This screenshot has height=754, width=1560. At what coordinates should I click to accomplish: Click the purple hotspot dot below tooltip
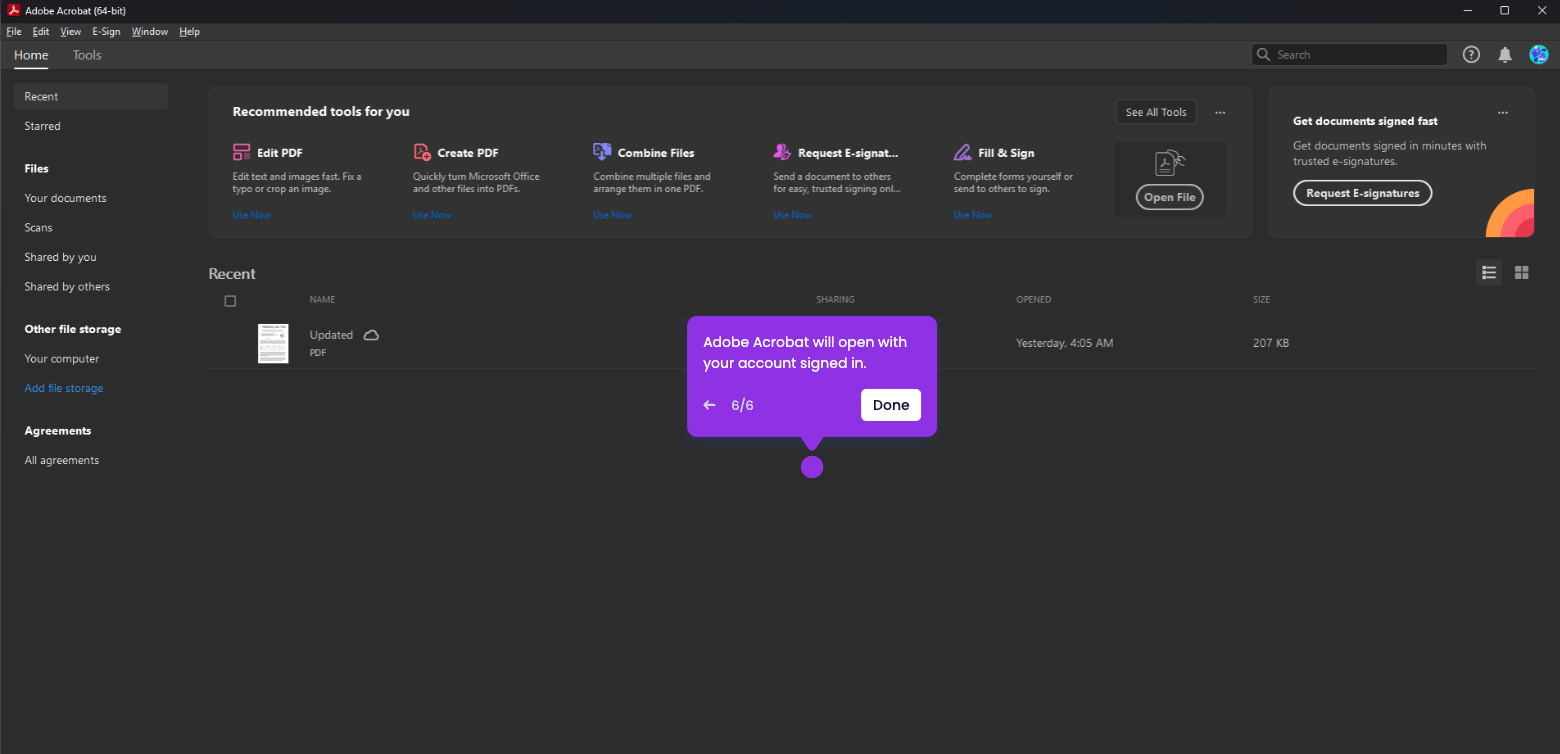(x=812, y=467)
